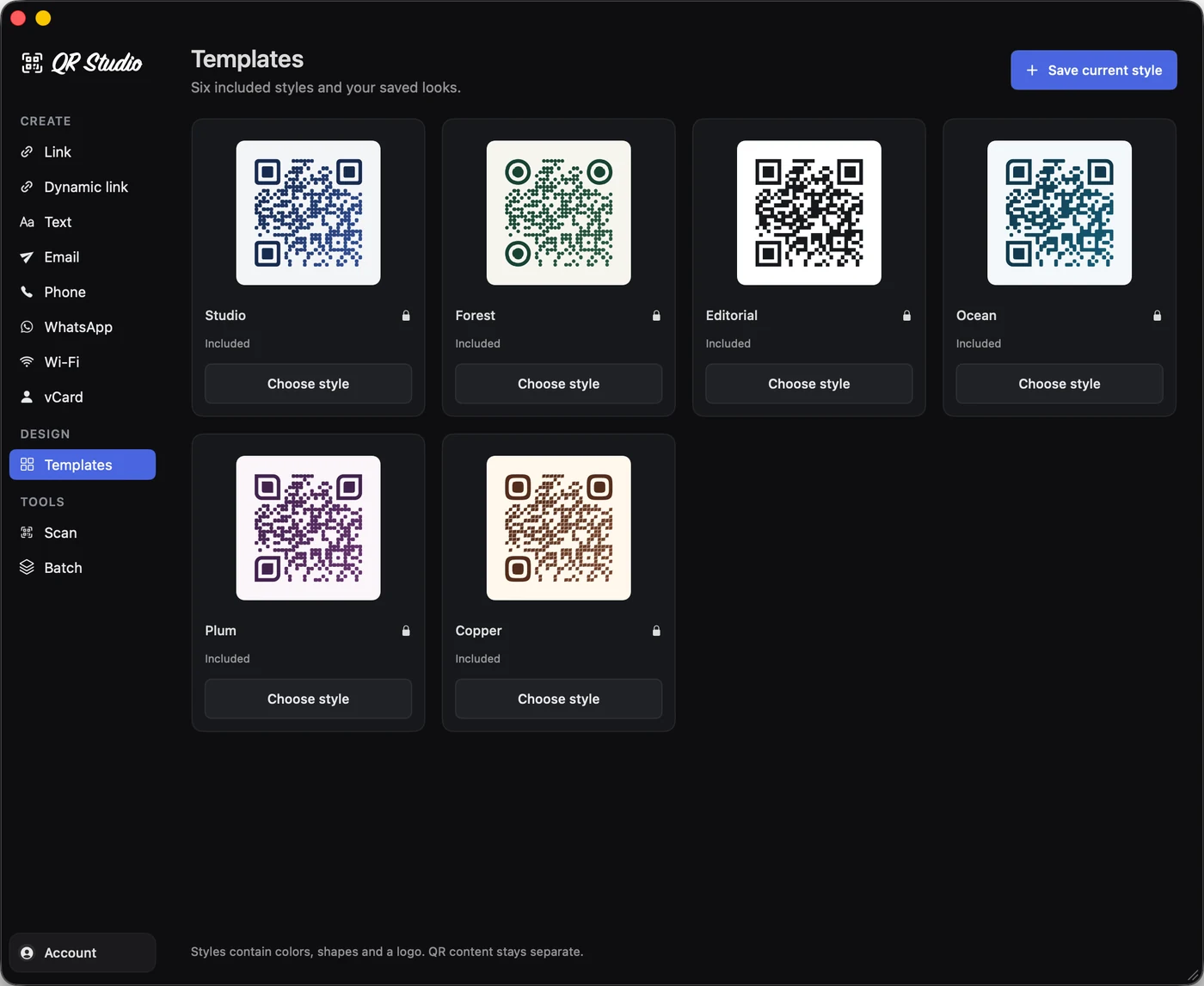
Task: Click "Styles contain colors, shapes and a logo" footer
Action: [x=387, y=952]
